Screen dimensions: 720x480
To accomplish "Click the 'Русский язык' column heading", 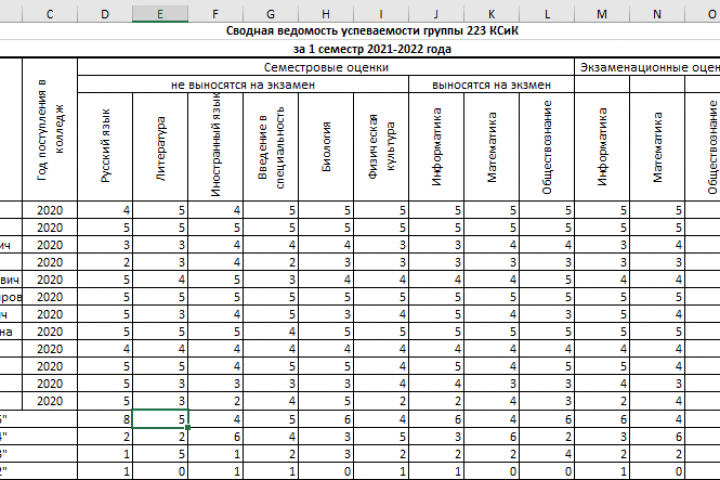I will point(105,147).
